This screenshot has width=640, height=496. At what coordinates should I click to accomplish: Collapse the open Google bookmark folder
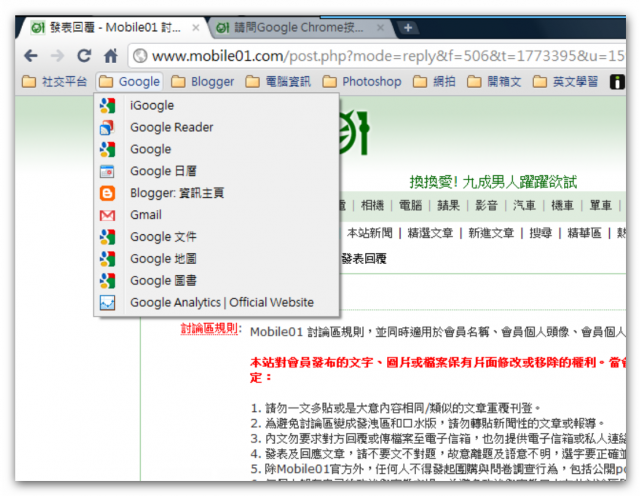(129, 82)
